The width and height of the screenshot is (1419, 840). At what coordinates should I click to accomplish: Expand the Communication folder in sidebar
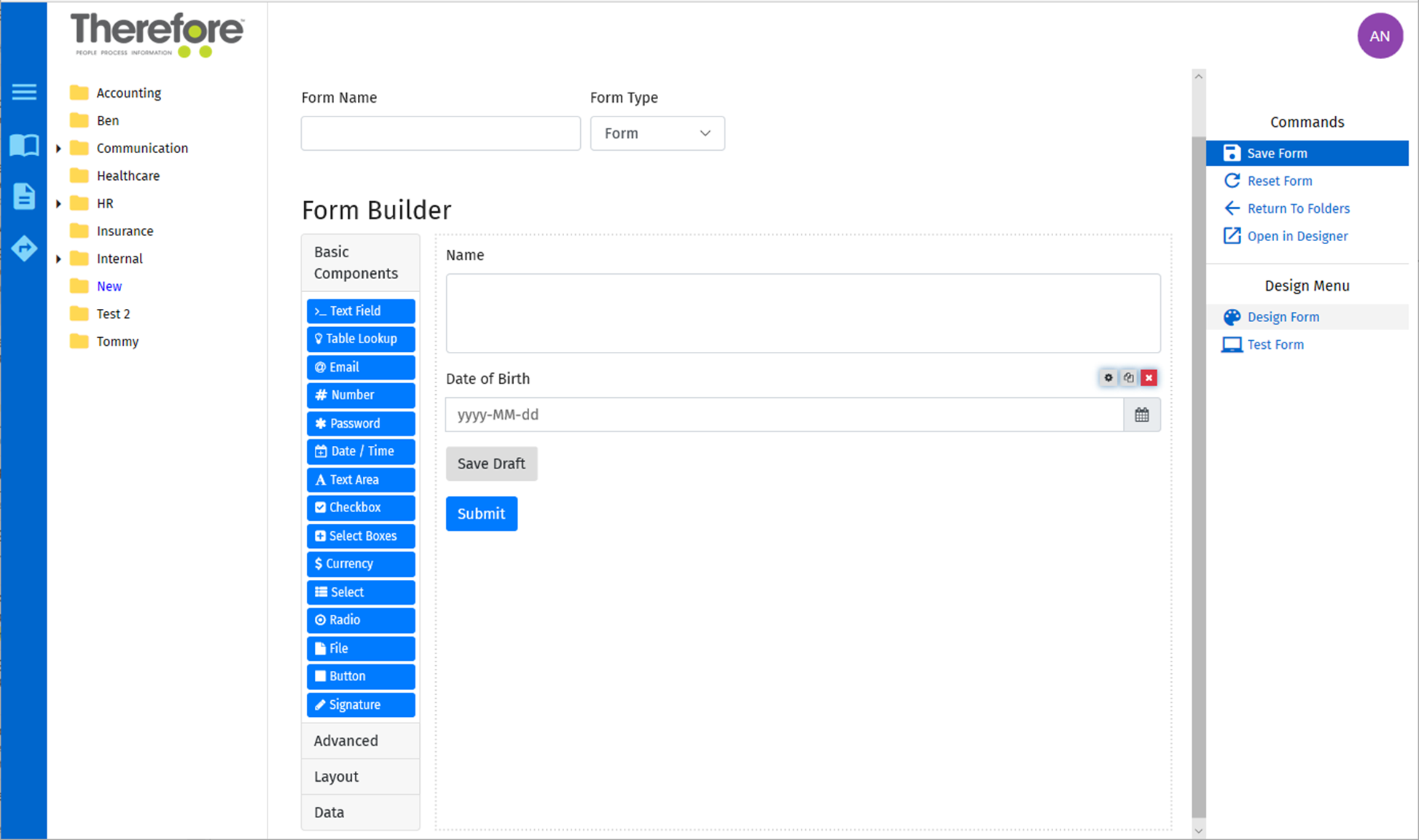coord(62,148)
